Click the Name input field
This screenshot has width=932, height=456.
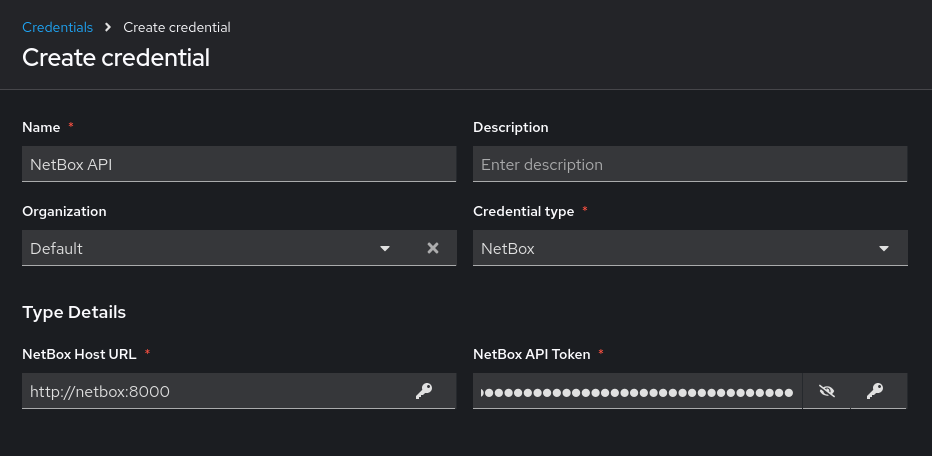[239, 164]
